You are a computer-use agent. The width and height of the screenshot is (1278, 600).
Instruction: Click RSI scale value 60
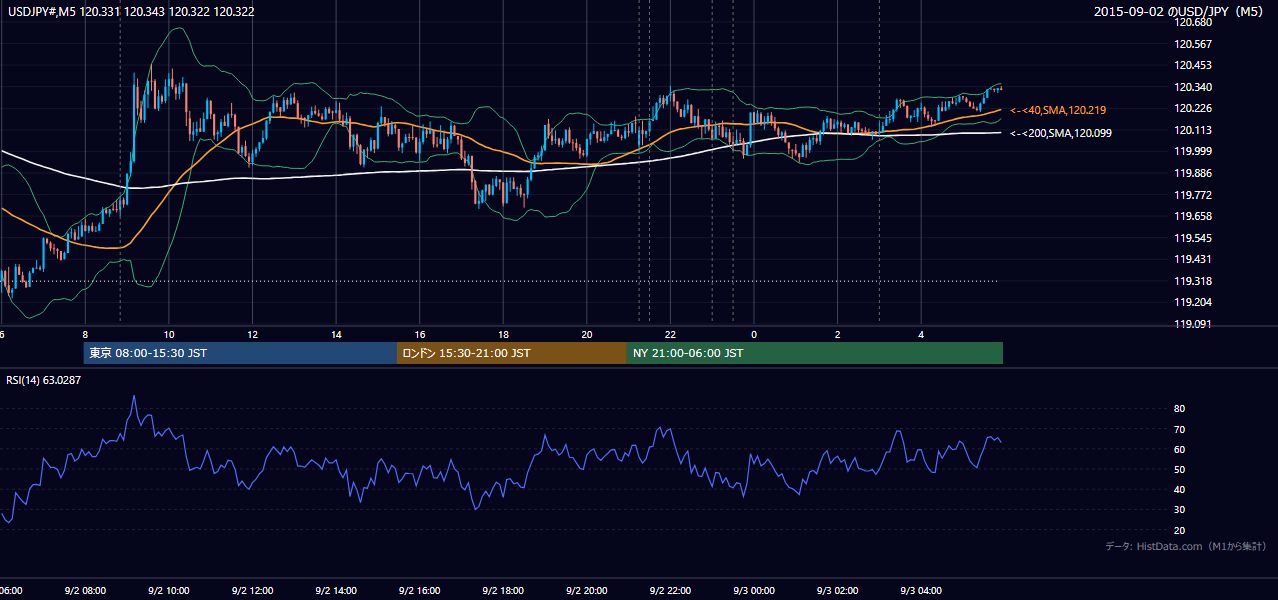pos(1179,449)
